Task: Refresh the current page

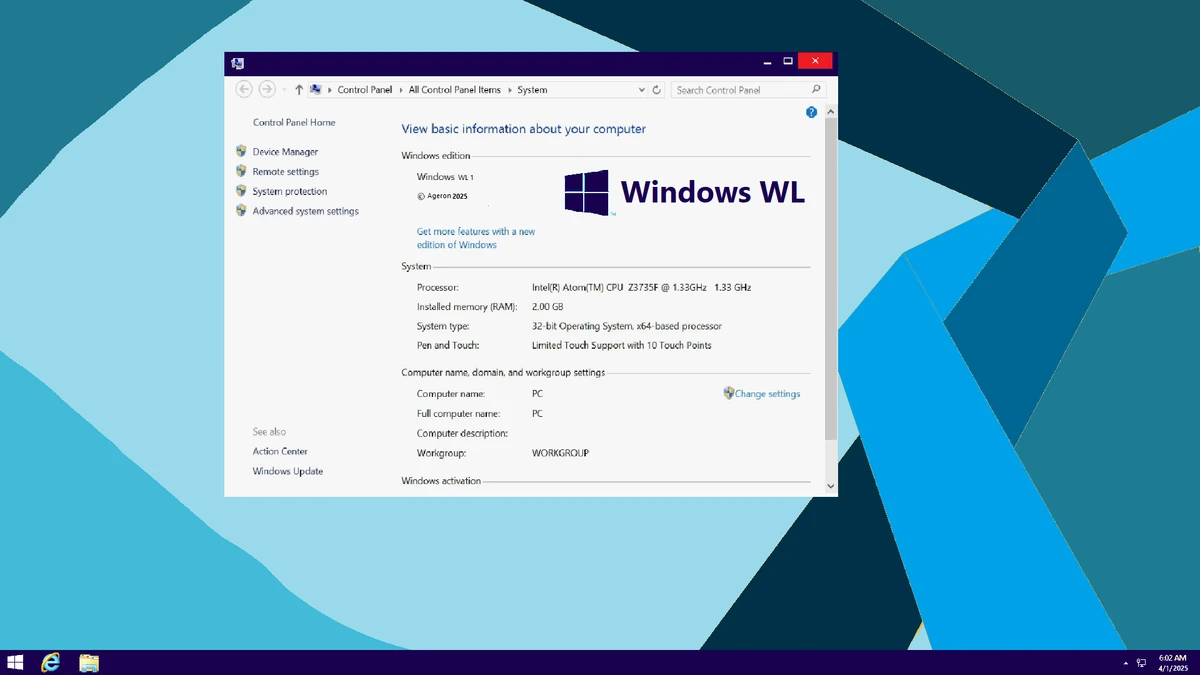Action: click(x=656, y=89)
